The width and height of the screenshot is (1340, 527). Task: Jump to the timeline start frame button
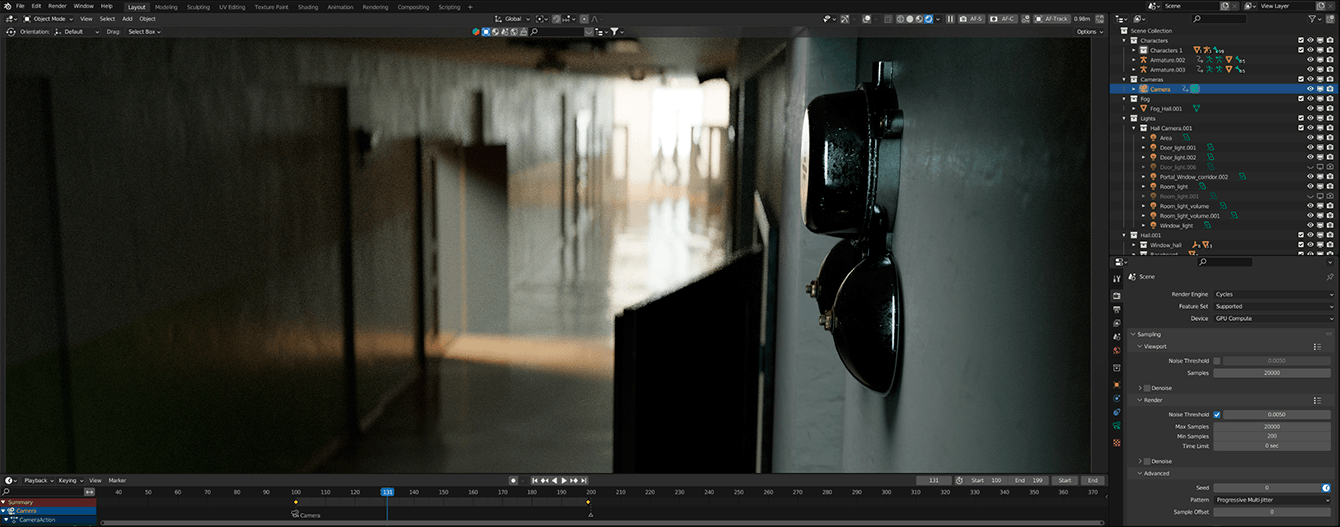coord(535,480)
